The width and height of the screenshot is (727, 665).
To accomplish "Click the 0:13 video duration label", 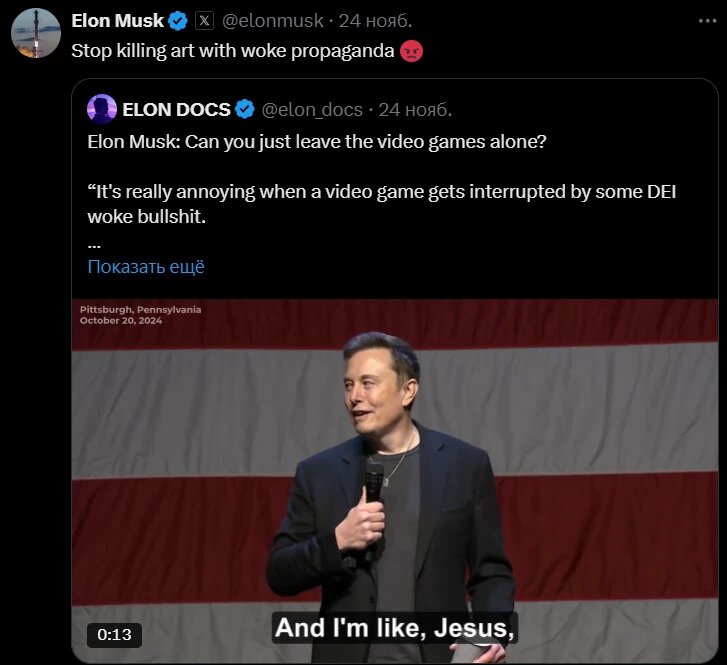I will (x=114, y=634).
